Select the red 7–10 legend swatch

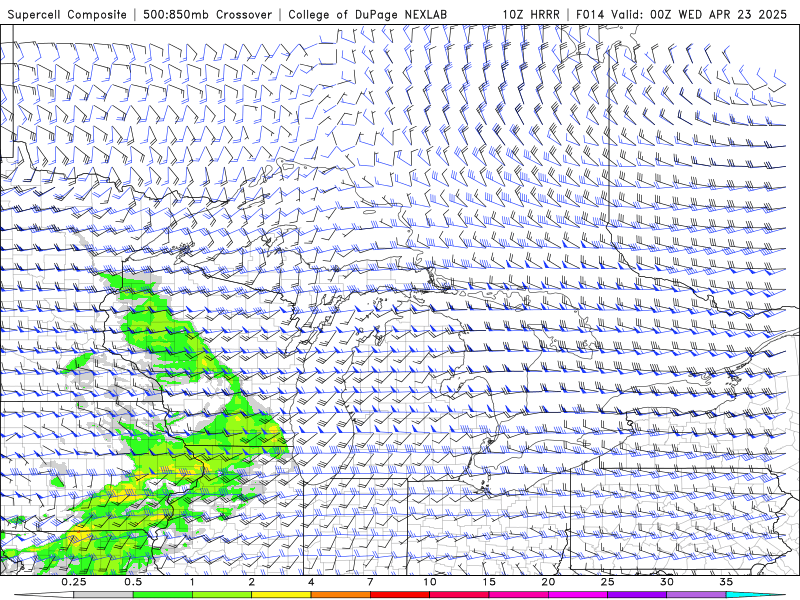(400, 595)
